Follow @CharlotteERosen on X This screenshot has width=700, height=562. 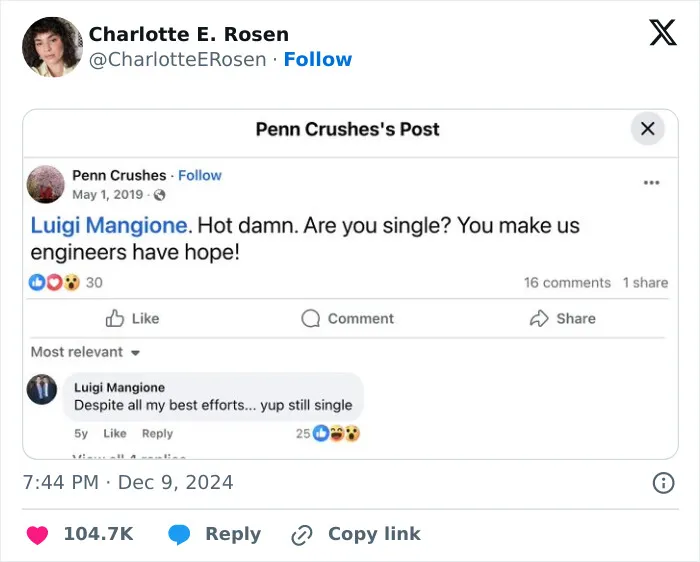318,59
